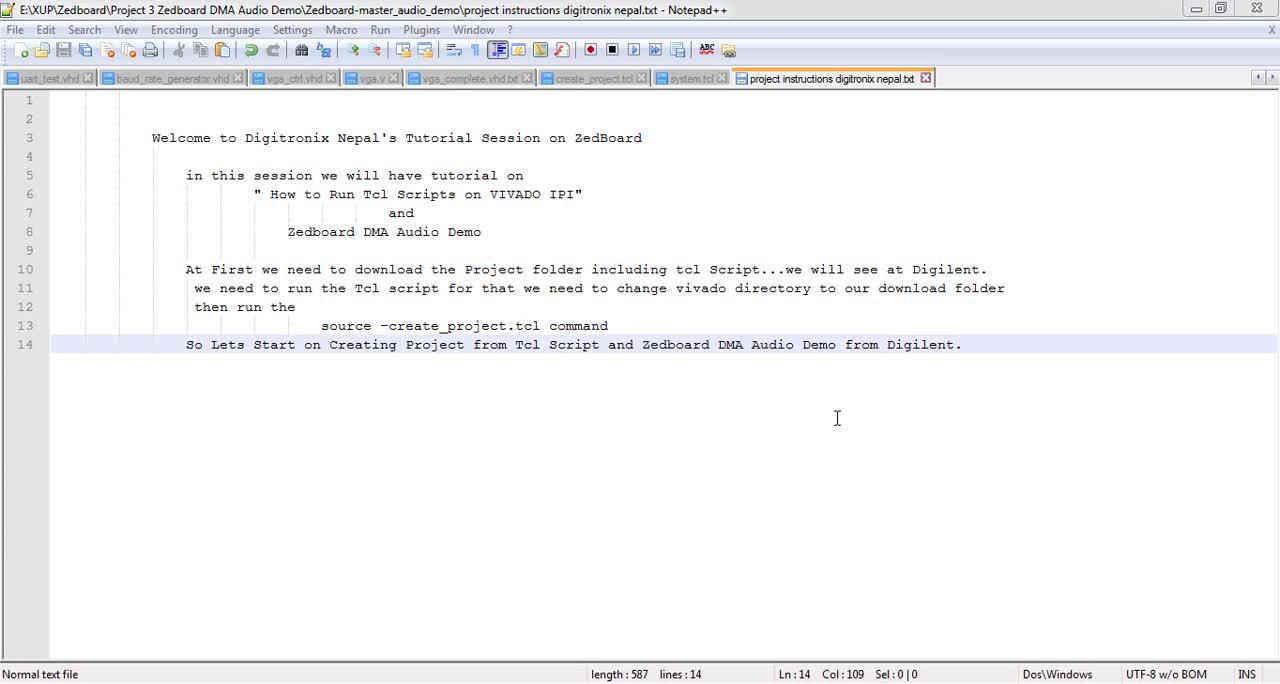Viewport: 1280px width, 684px height.
Task: Click the Close All toolbar icon
Action: 128,50
